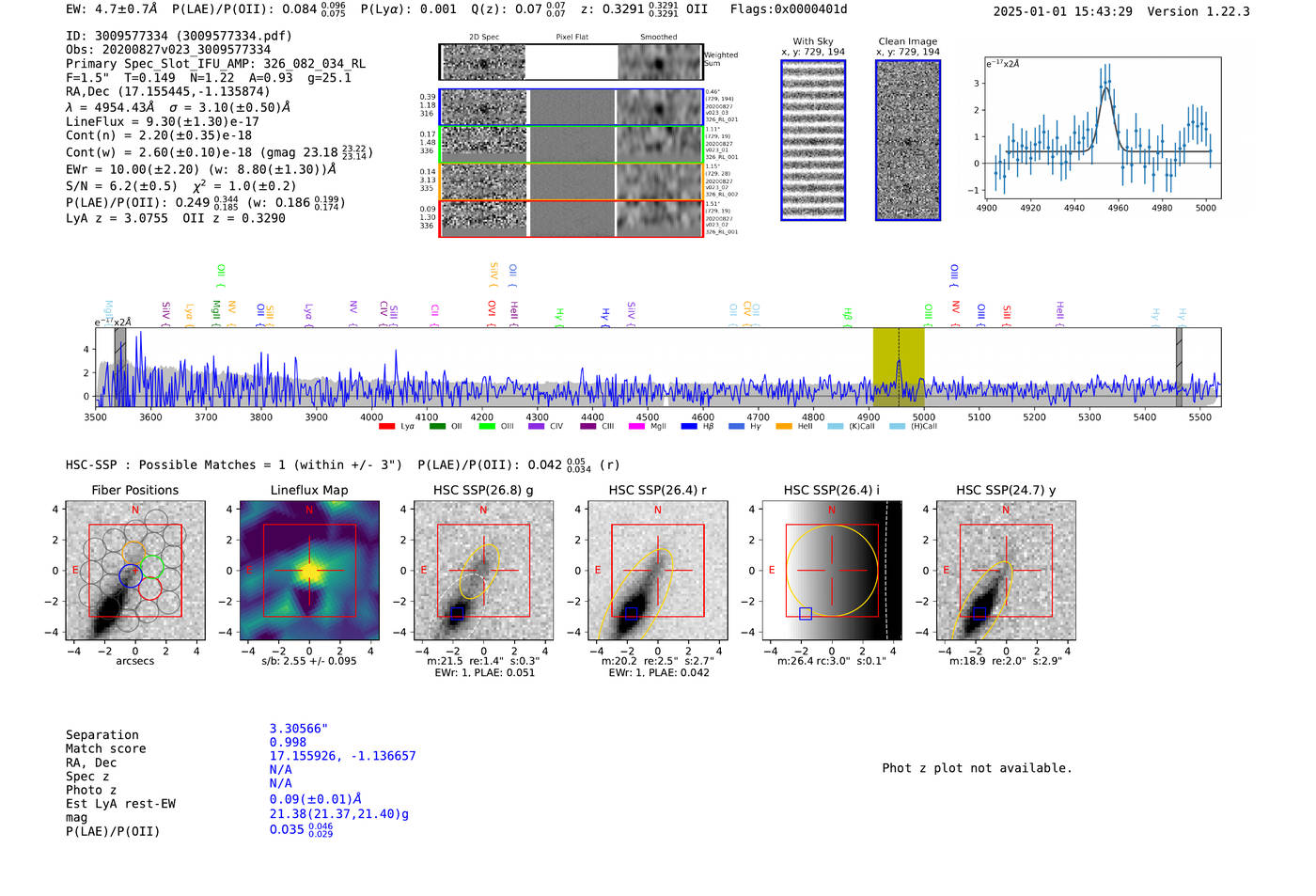
Task: Select the red-bordered 2D fiber spectrum row
Action: pos(571,218)
